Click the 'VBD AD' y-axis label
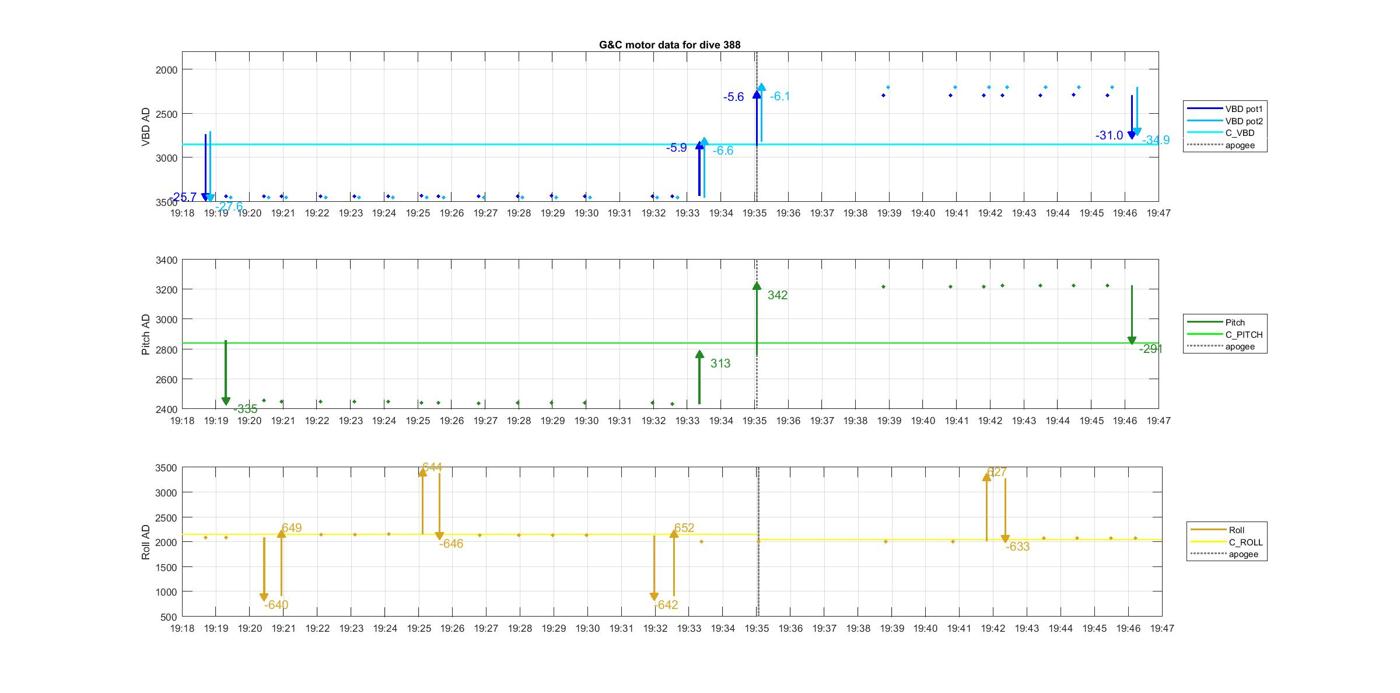The height and width of the screenshot is (693, 1400). coord(146,127)
